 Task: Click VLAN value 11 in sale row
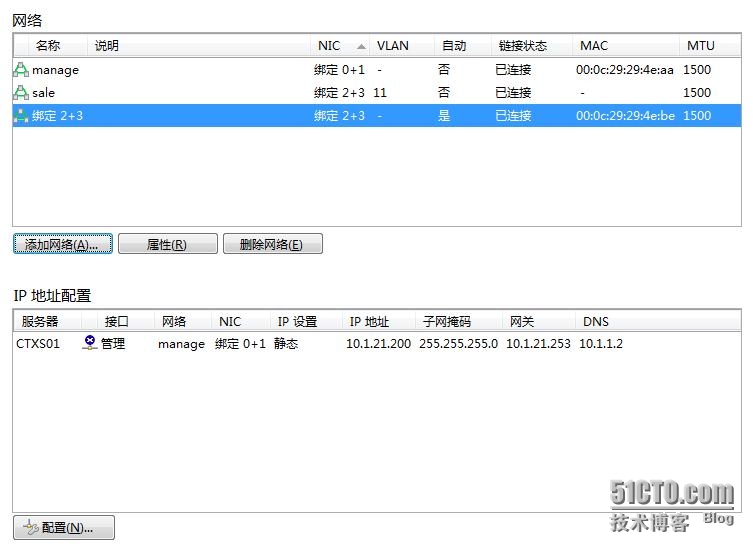pyautogui.click(x=380, y=93)
